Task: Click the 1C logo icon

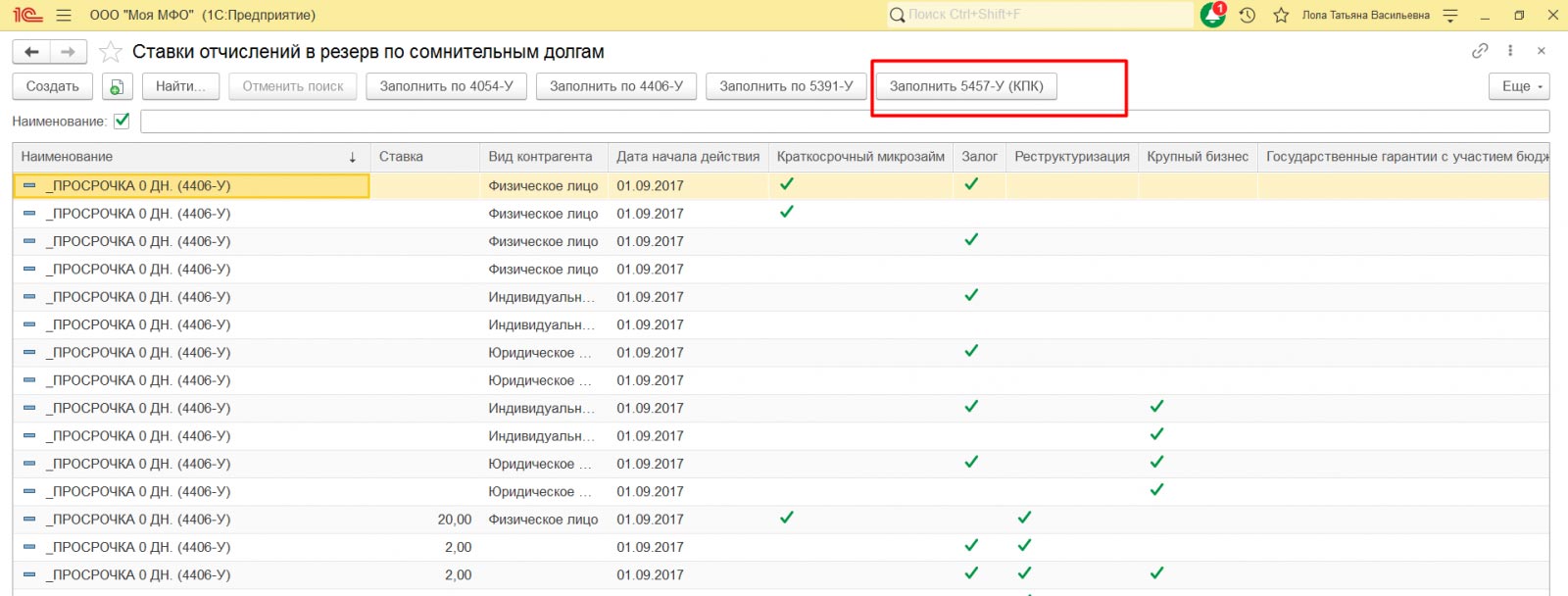Action: (x=27, y=15)
